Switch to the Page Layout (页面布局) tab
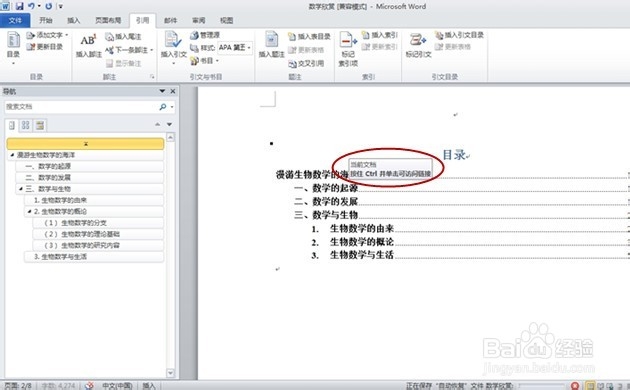 coord(108,20)
